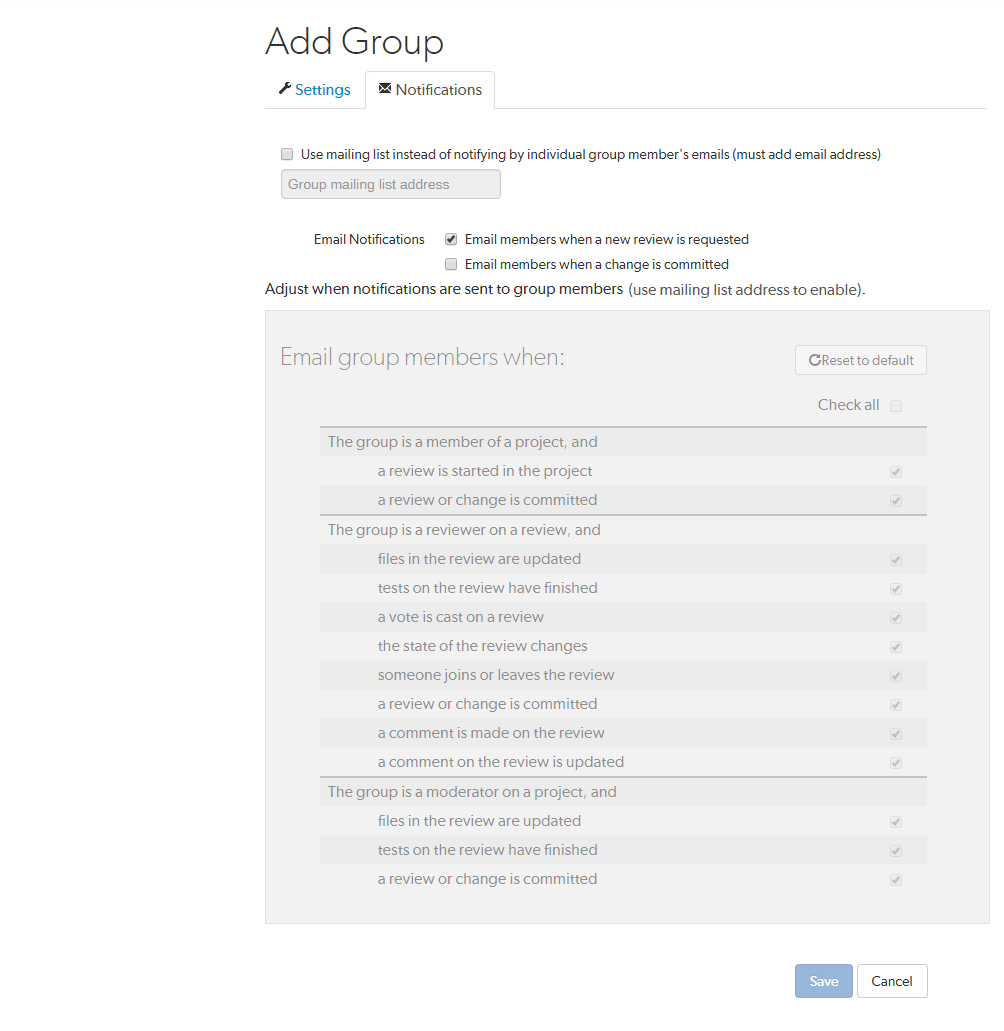The height and width of the screenshot is (1031, 1004).
Task: Switch to the Settings tab
Action: tap(322, 89)
